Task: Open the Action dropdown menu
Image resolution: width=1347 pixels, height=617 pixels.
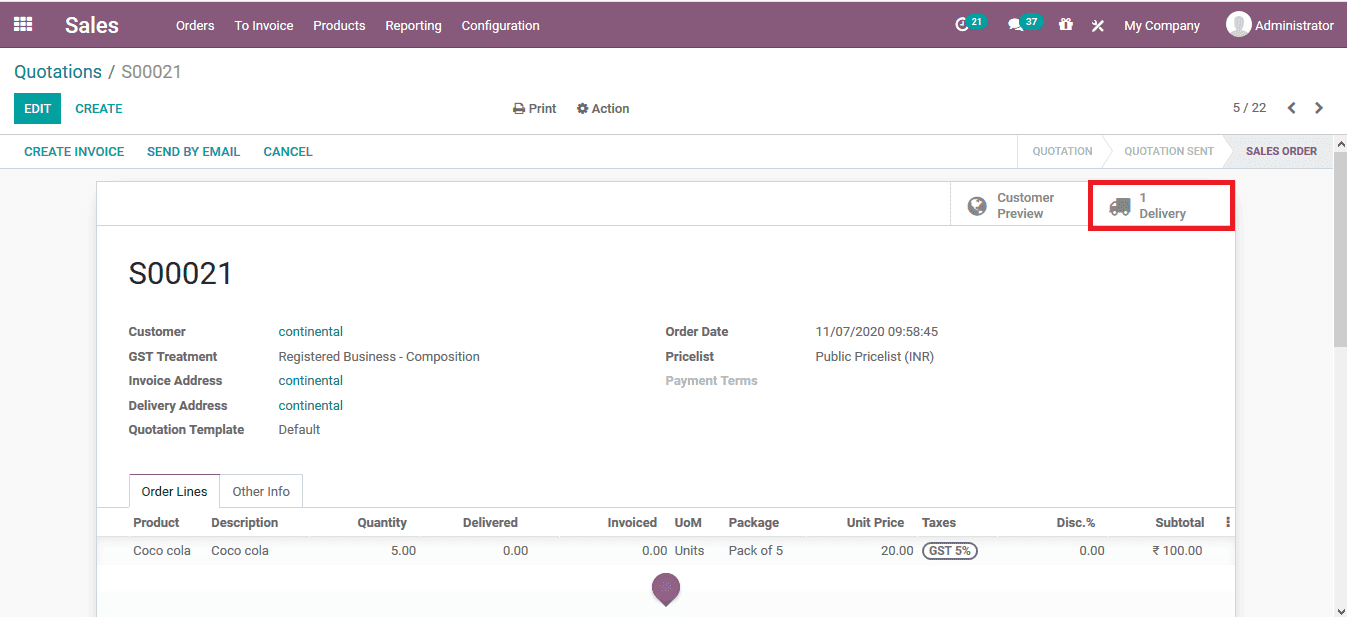Action: coord(602,108)
